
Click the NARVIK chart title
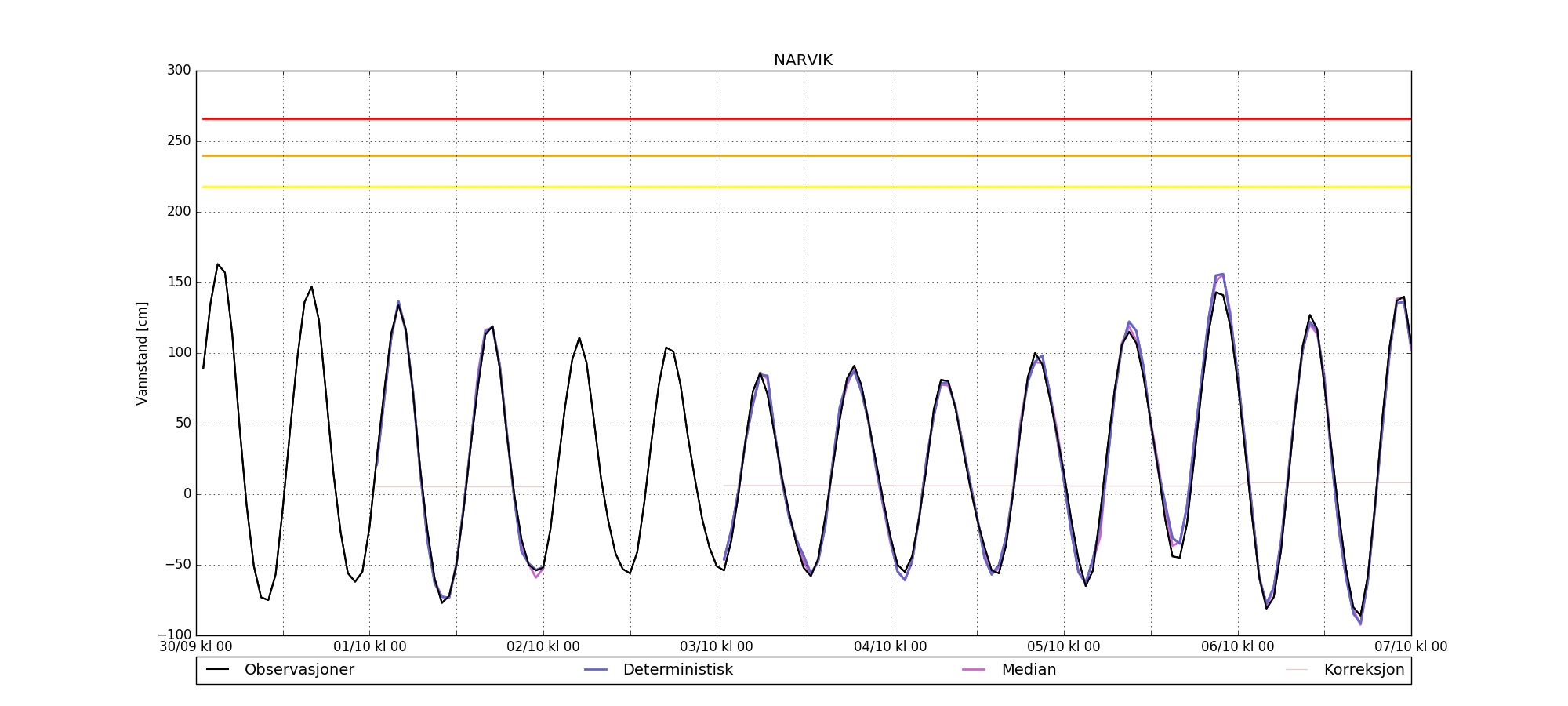pyautogui.click(x=803, y=60)
